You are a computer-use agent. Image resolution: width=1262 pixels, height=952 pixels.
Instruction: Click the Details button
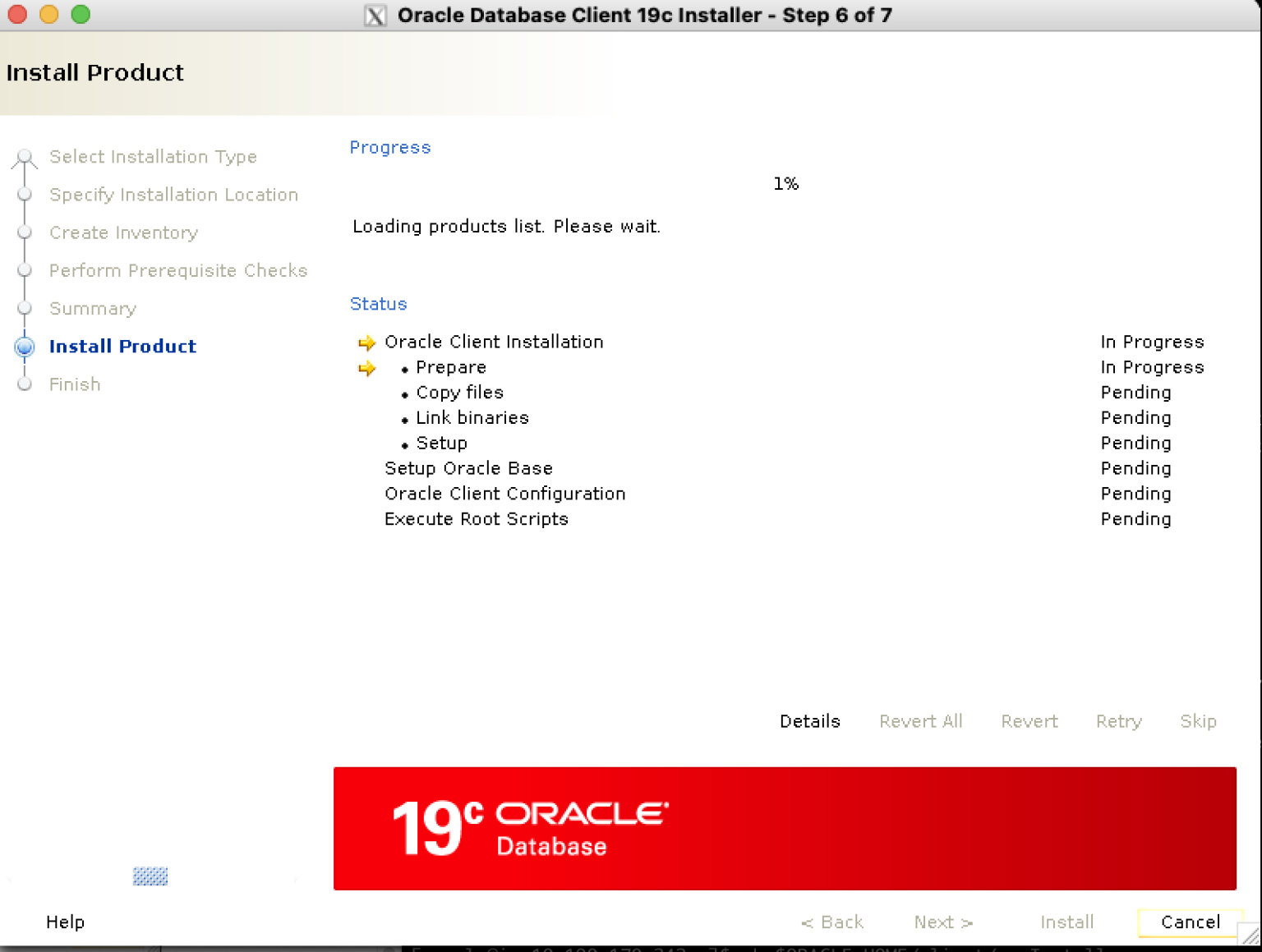(x=809, y=721)
